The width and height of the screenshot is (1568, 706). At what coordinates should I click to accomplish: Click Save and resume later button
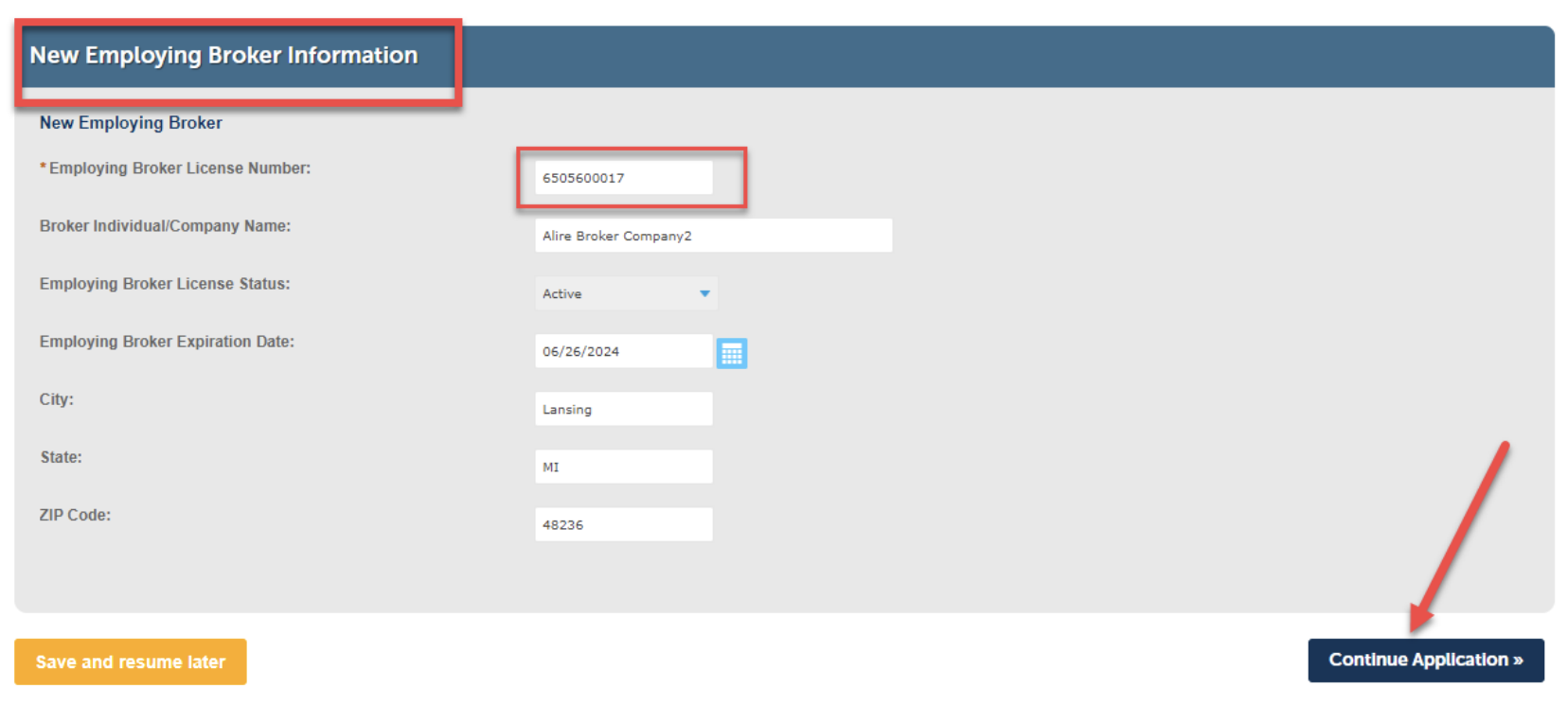click(x=131, y=662)
